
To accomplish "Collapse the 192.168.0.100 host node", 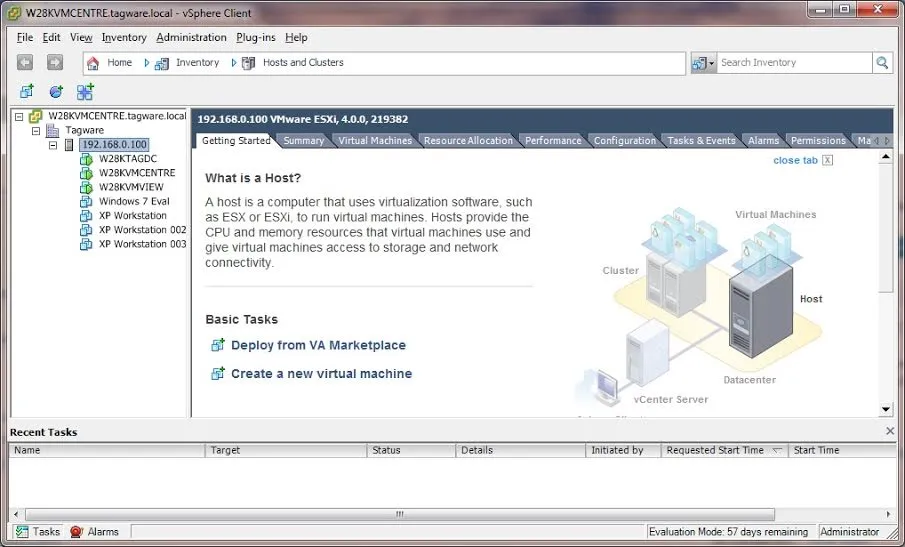I will [x=53, y=145].
